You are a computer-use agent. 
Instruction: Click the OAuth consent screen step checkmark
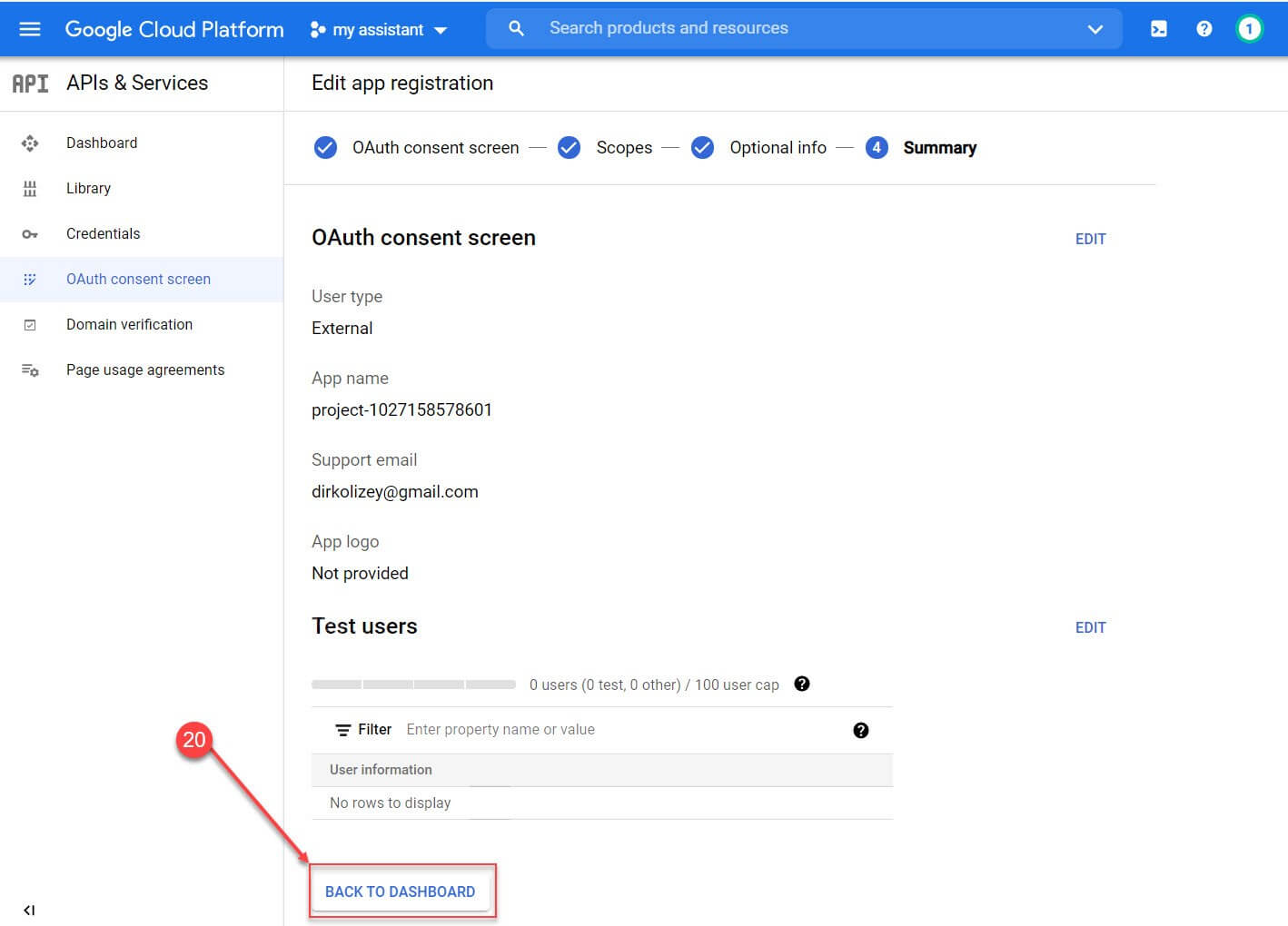pyautogui.click(x=325, y=147)
